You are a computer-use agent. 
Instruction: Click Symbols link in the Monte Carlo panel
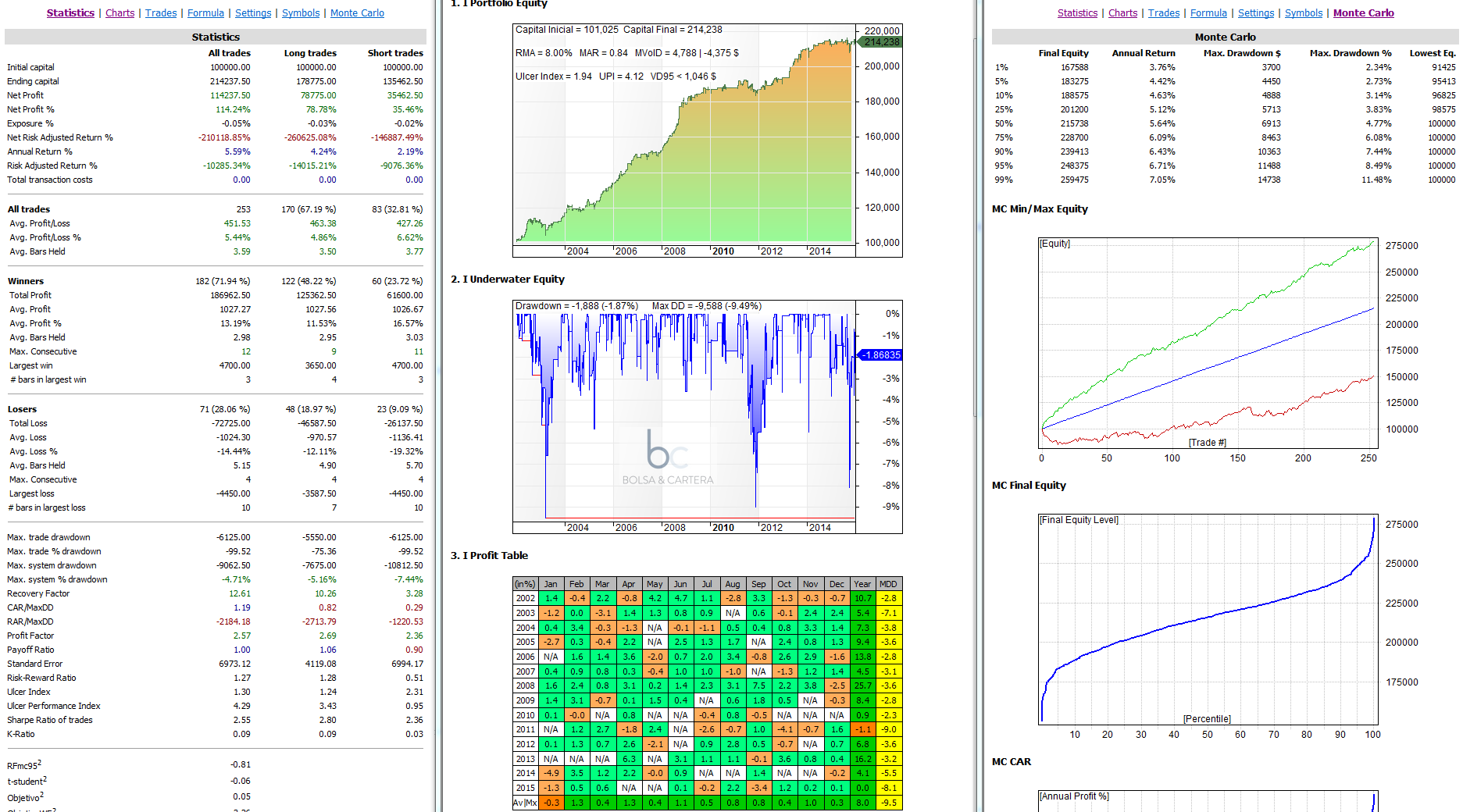(x=1304, y=13)
